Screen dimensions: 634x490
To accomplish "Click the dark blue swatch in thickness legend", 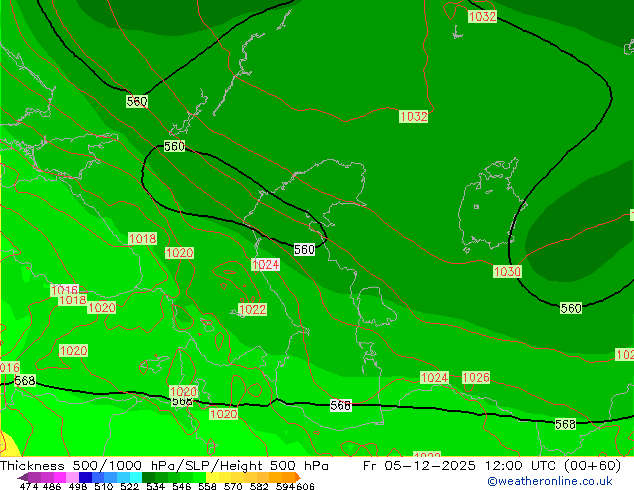I will point(85,477).
